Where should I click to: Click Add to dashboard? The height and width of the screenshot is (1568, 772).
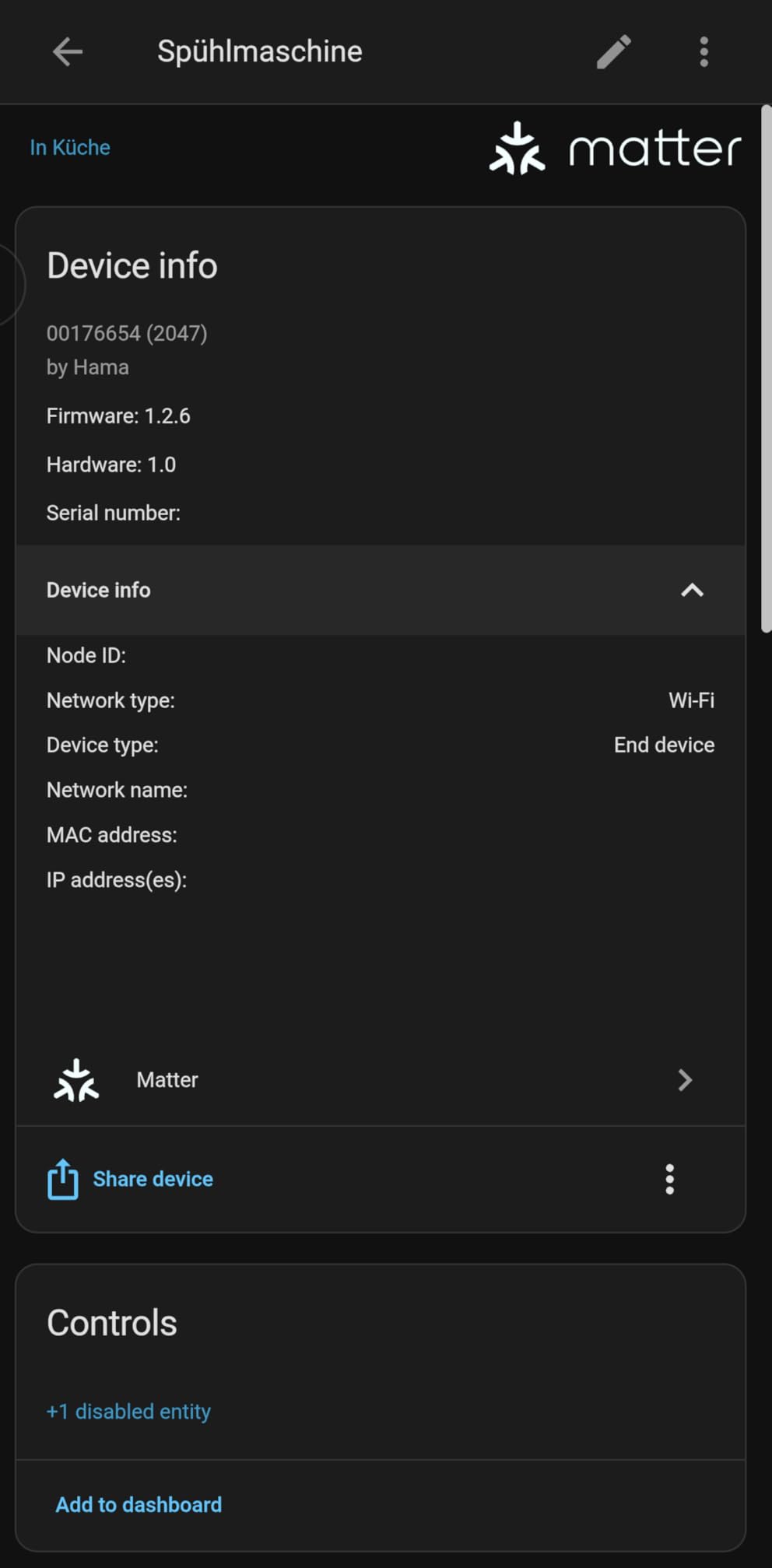point(139,1504)
